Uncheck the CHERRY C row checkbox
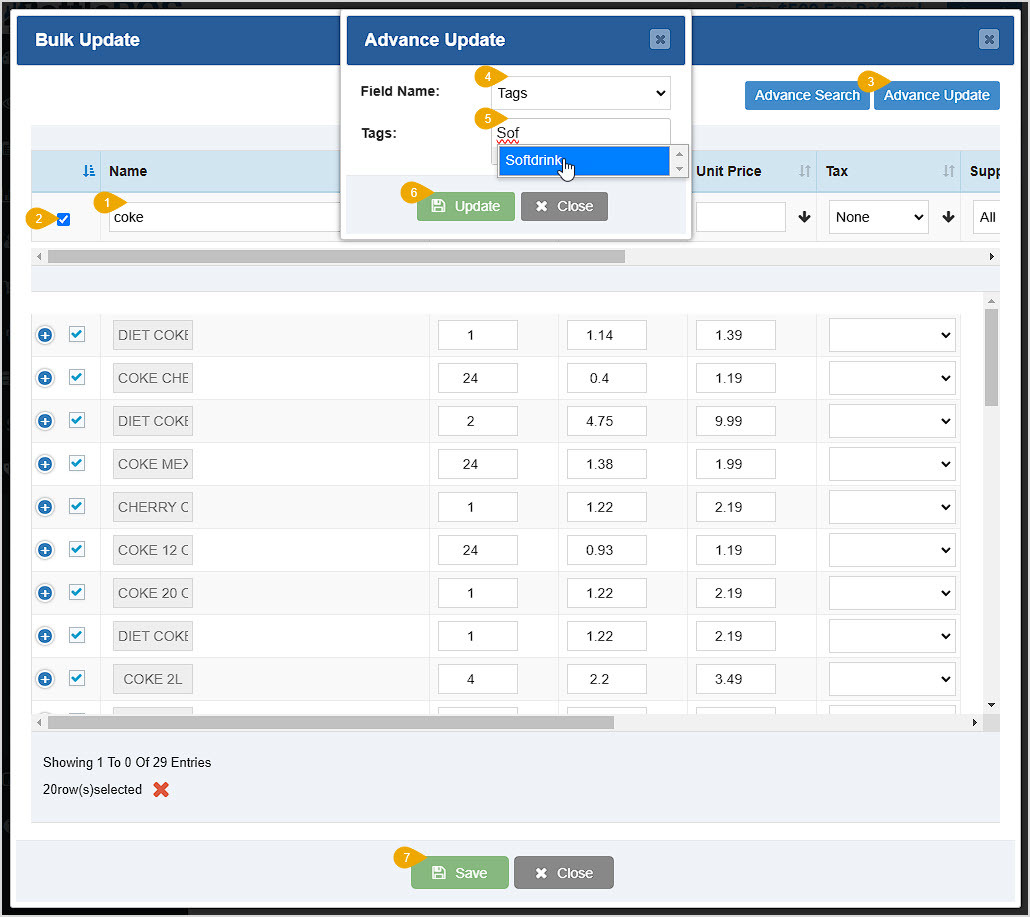1030x917 pixels. (77, 506)
